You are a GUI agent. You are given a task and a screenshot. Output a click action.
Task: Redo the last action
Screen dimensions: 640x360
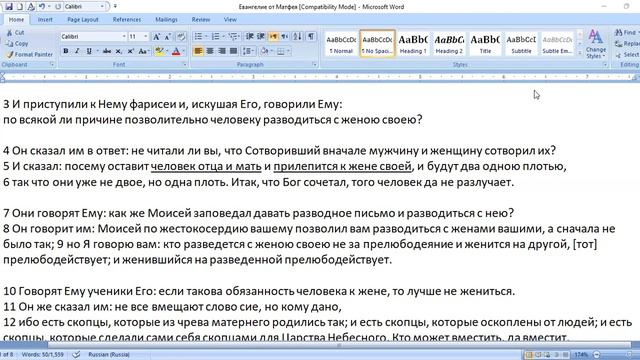pyautogui.click(x=58, y=7)
